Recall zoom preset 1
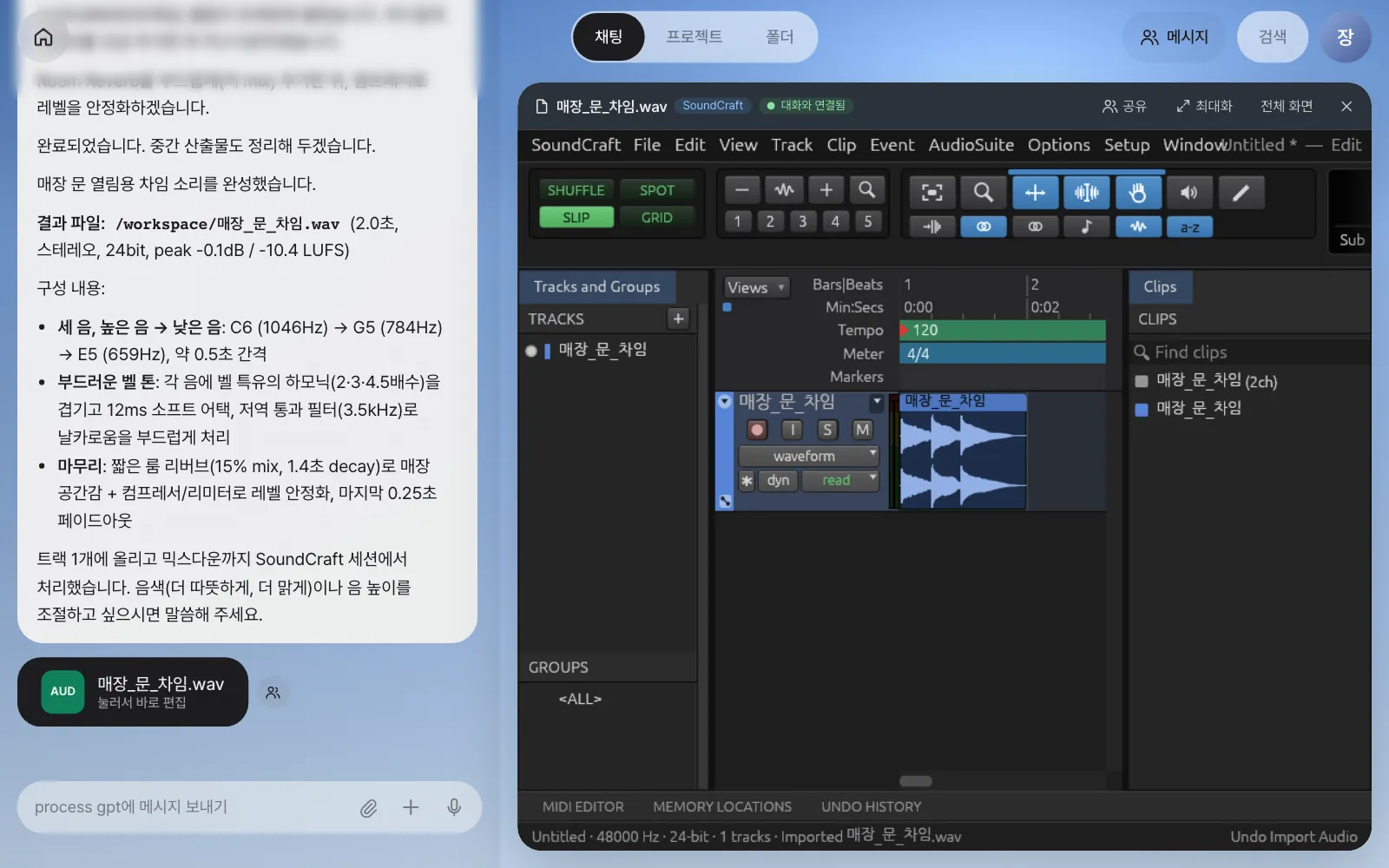Viewport: 1389px width, 868px height. coord(737,221)
